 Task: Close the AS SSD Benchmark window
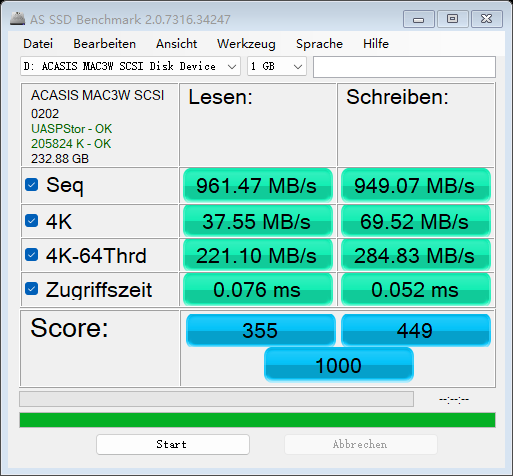click(486, 19)
